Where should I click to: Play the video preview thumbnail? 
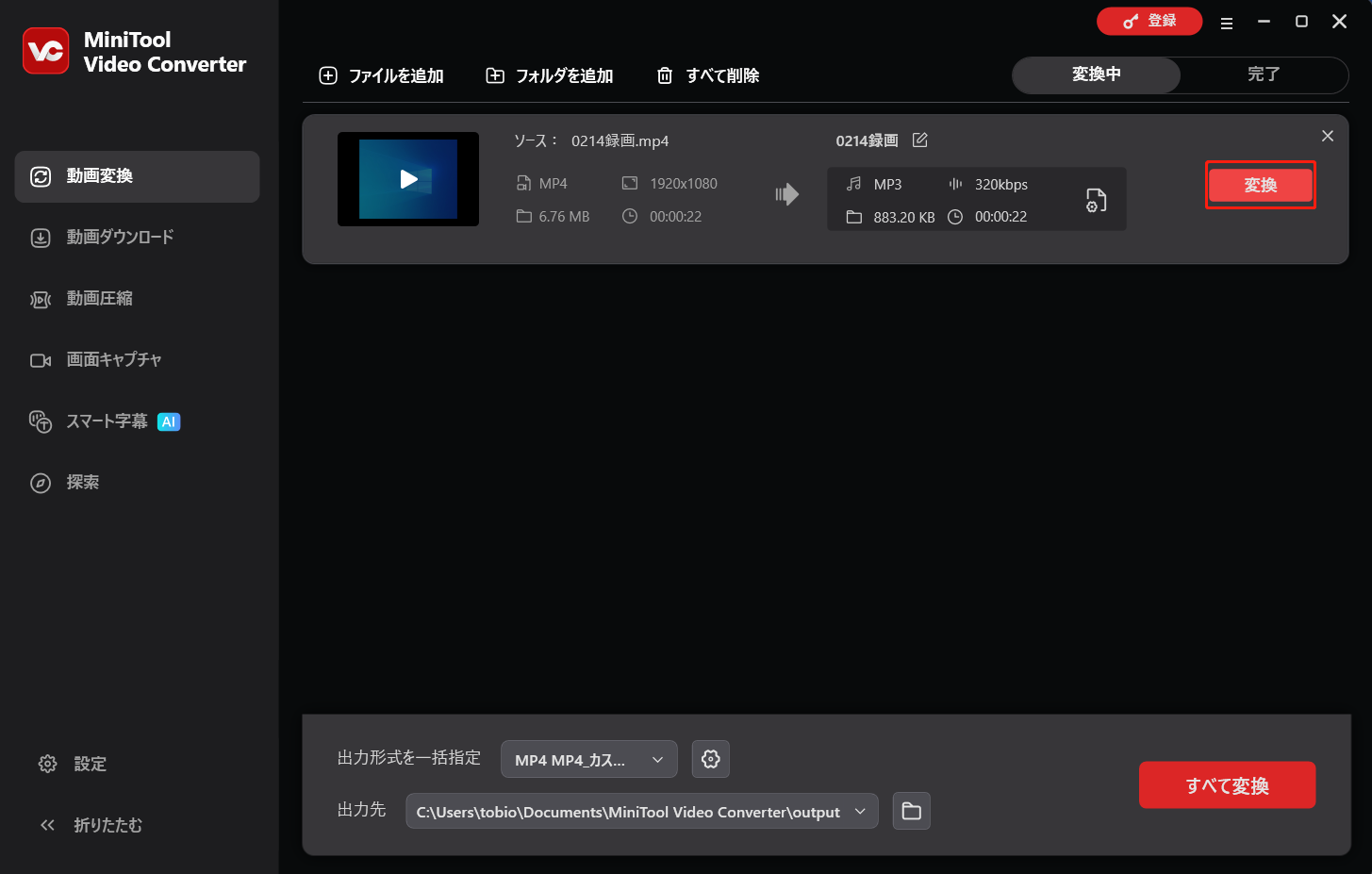point(407,179)
